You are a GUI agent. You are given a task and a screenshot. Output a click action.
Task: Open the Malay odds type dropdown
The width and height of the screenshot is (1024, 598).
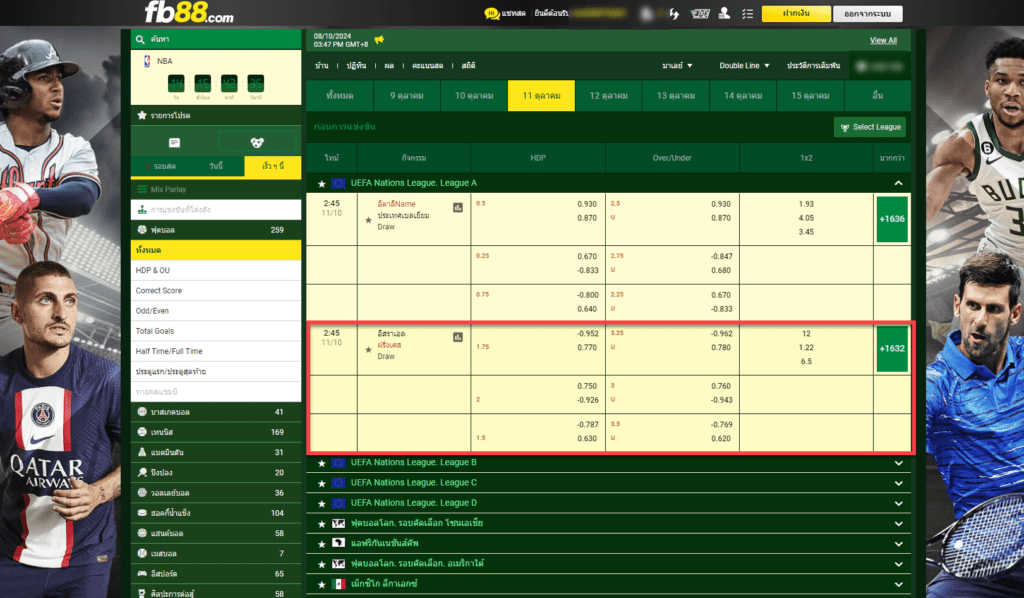pos(677,65)
